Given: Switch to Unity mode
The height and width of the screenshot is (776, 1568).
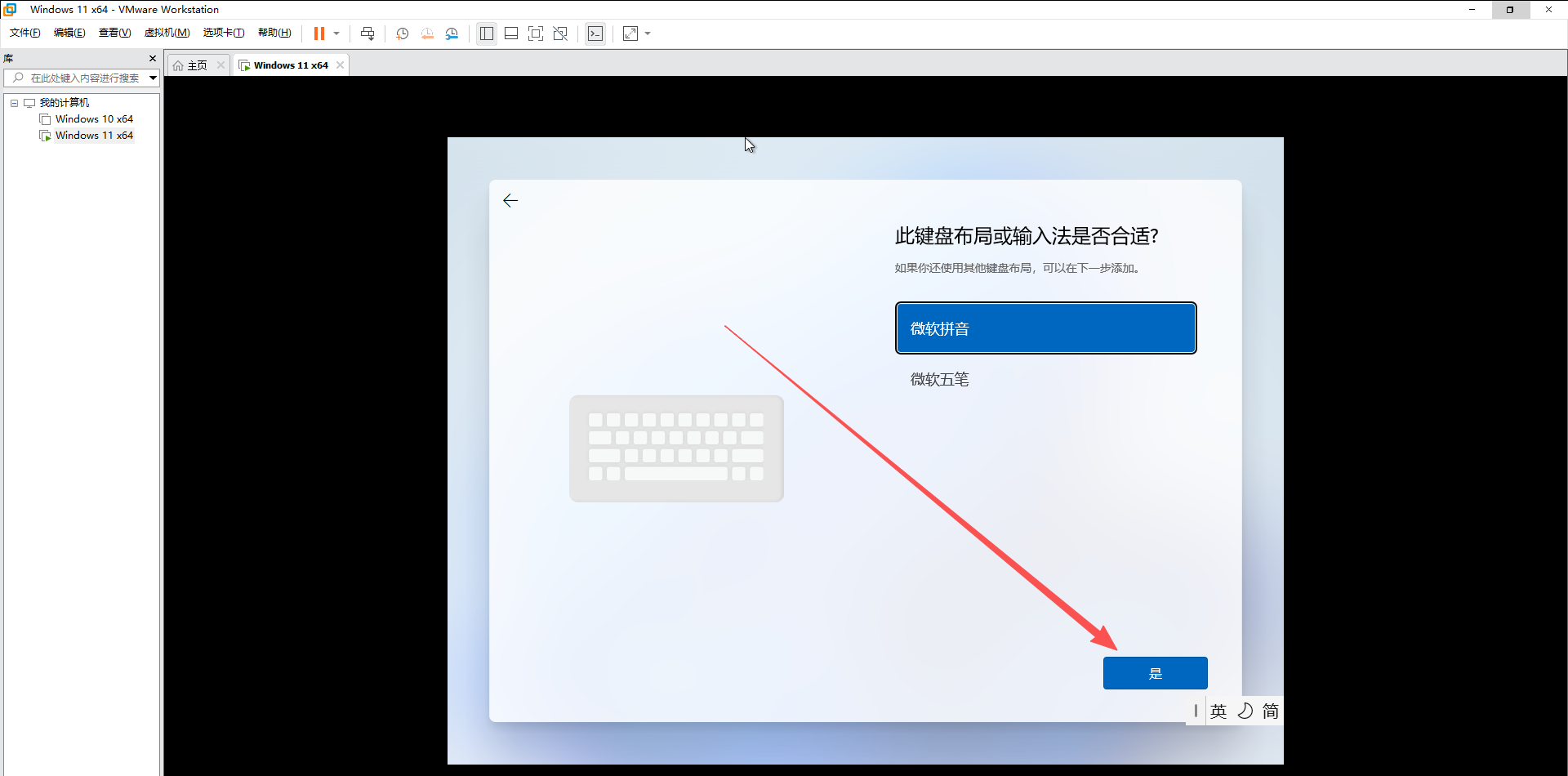Looking at the screenshot, I should pyautogui.click(x=560, y=33).
